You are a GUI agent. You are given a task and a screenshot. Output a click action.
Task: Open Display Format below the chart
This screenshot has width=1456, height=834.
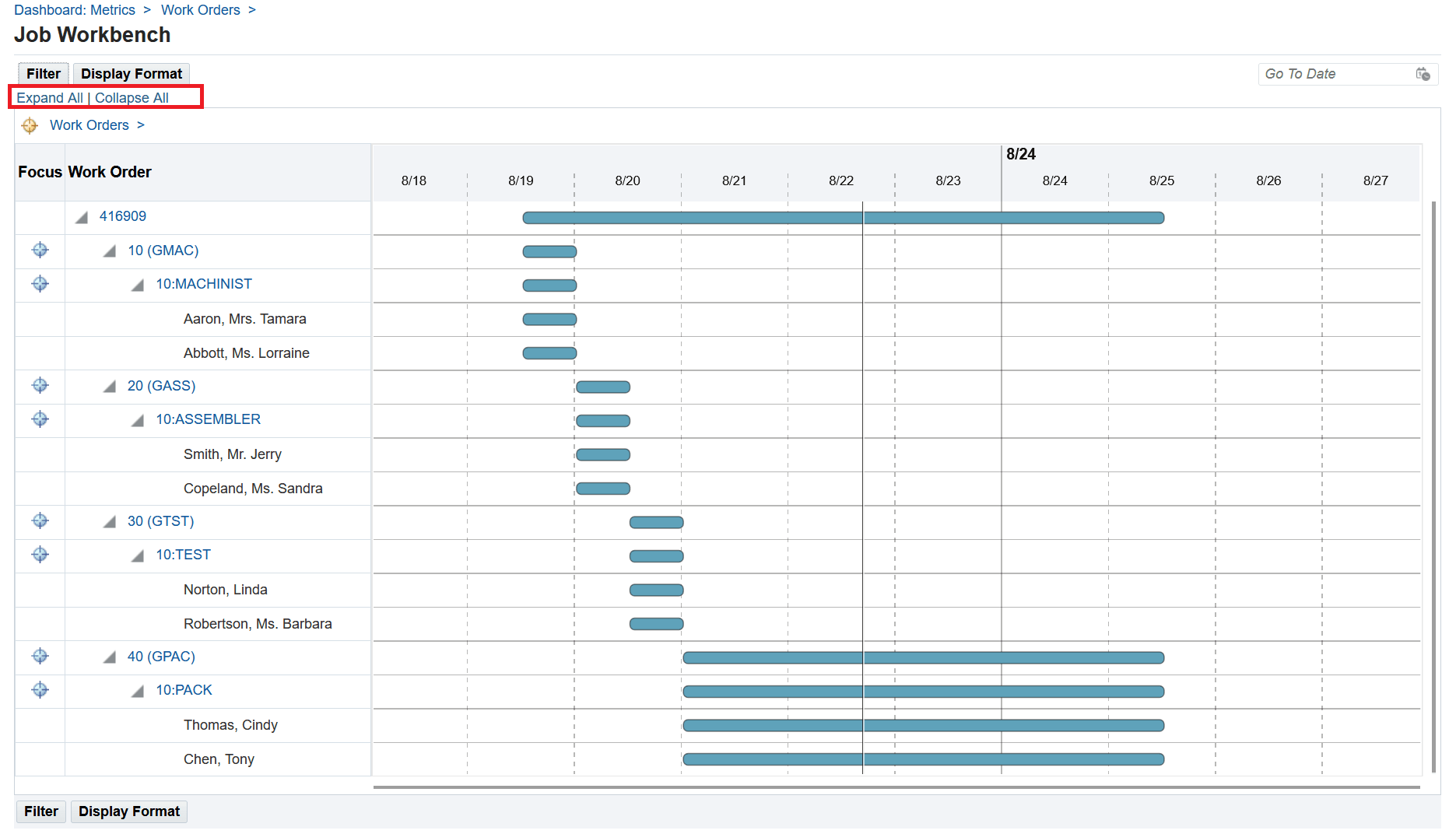129,811
